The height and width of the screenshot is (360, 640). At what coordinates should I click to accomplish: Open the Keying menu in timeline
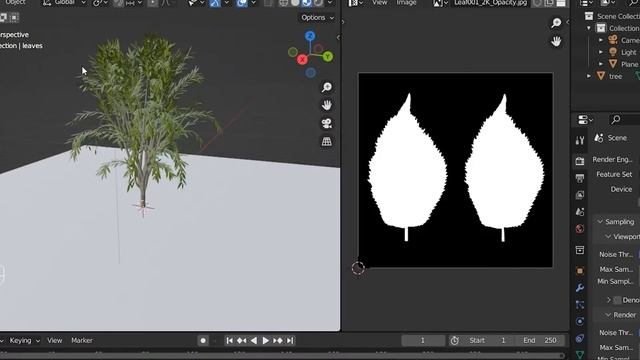24,340
